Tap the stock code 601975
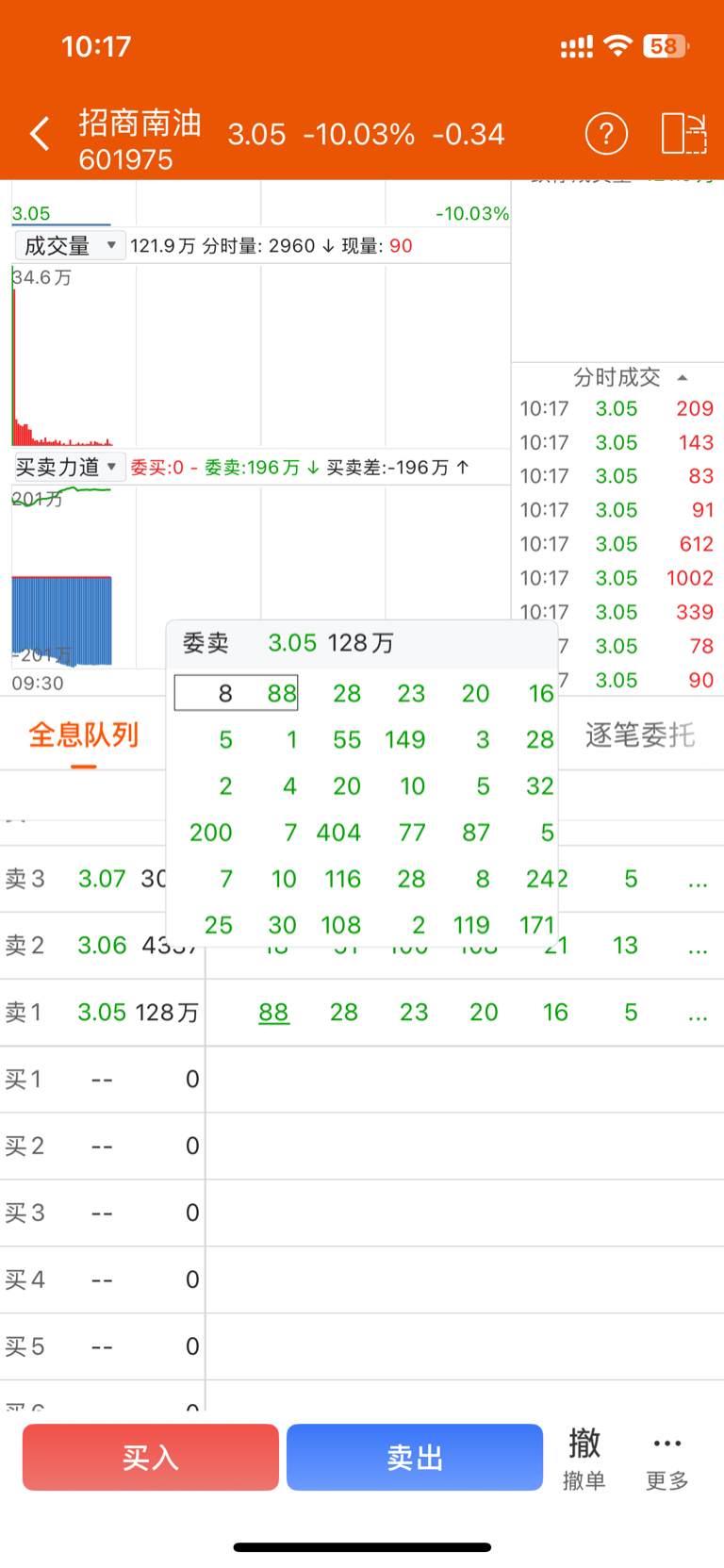The height and width of the screenshot is (1568, 724). click(126, 159)
